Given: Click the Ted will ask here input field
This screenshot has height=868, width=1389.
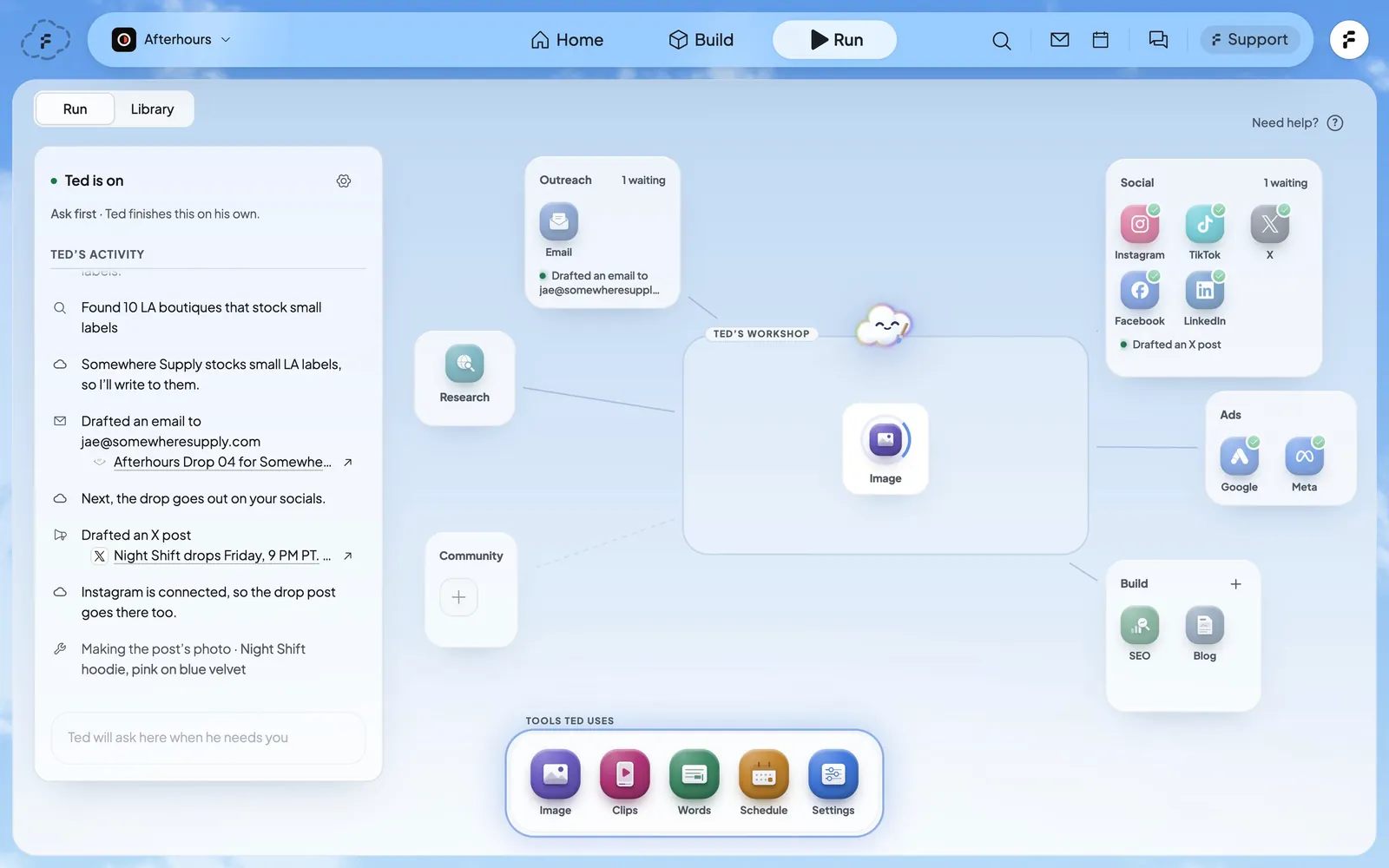Looking at the screenshot, I should [208, 738].
